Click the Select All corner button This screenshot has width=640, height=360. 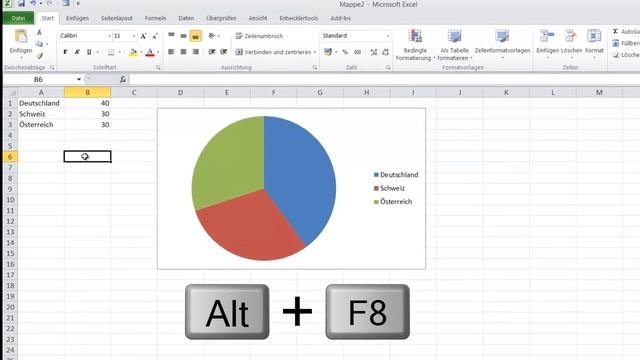tap(11, 93)
